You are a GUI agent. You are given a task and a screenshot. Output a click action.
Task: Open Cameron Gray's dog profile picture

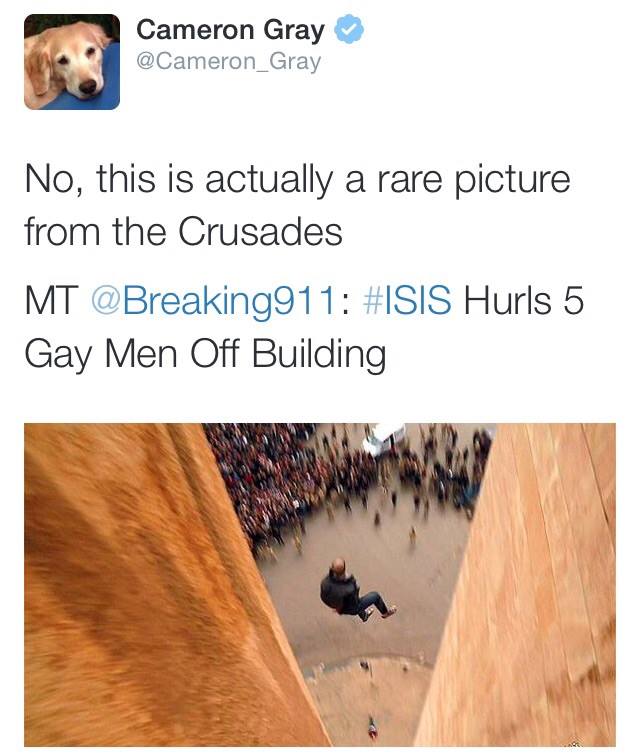point(72,62)
